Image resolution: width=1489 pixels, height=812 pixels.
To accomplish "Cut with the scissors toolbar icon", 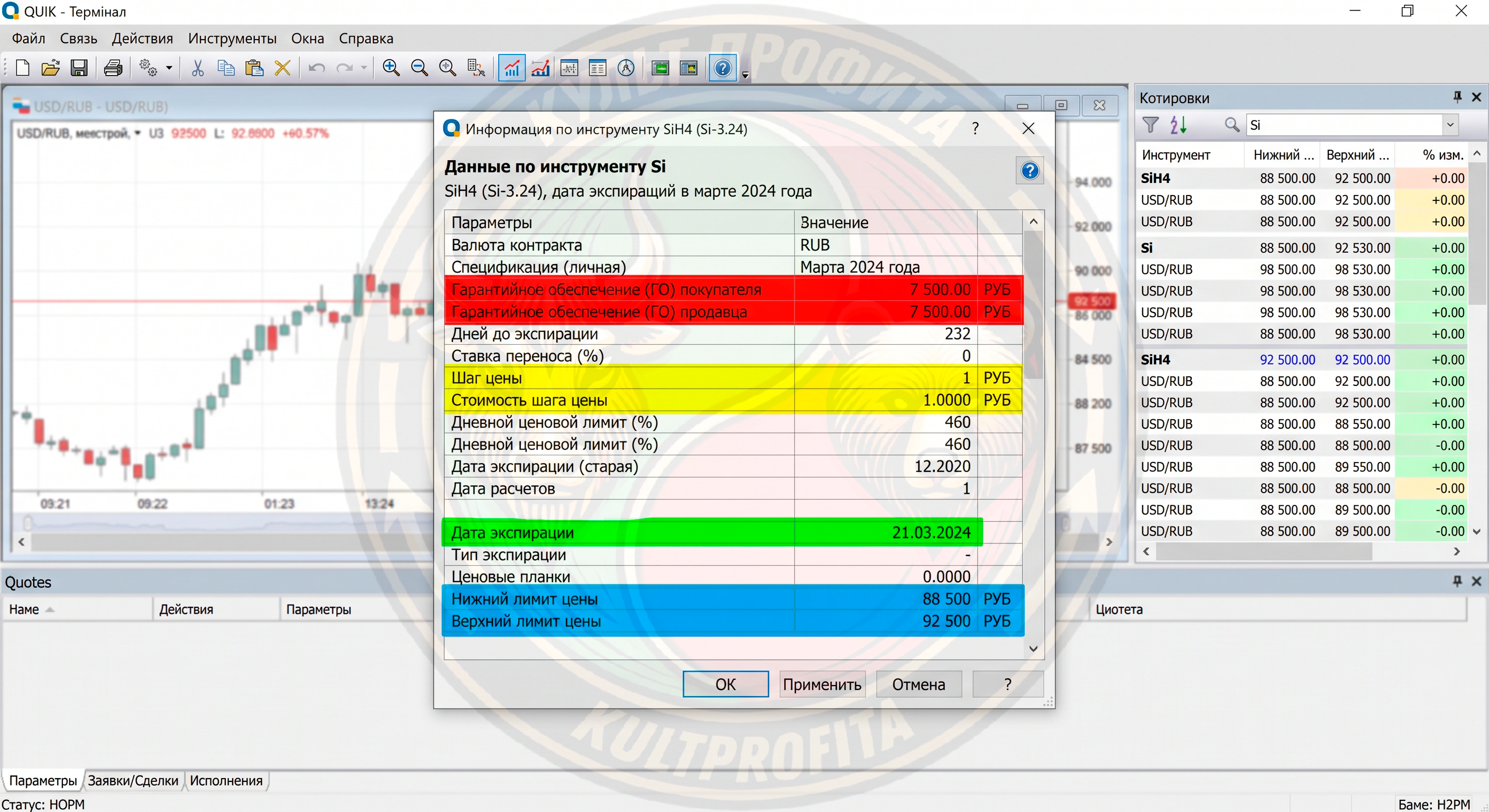I will tap(198, 68).
